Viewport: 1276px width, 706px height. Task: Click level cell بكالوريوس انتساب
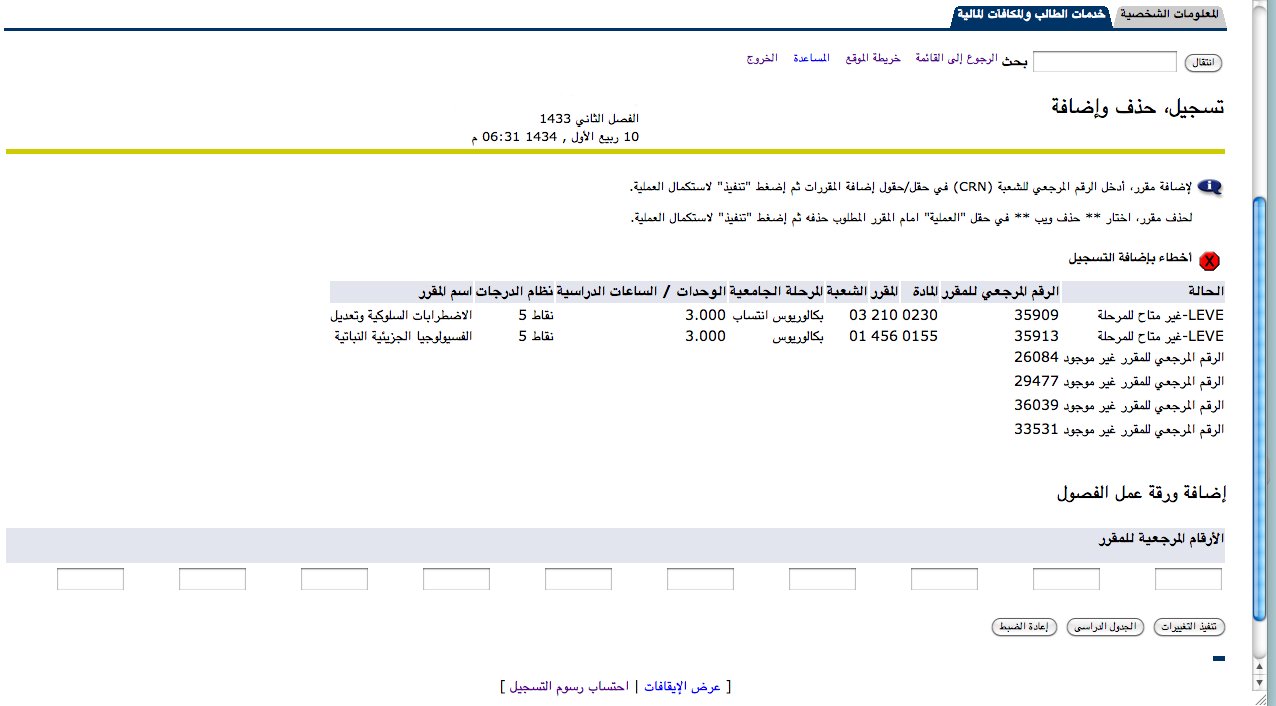click(778, 315)
